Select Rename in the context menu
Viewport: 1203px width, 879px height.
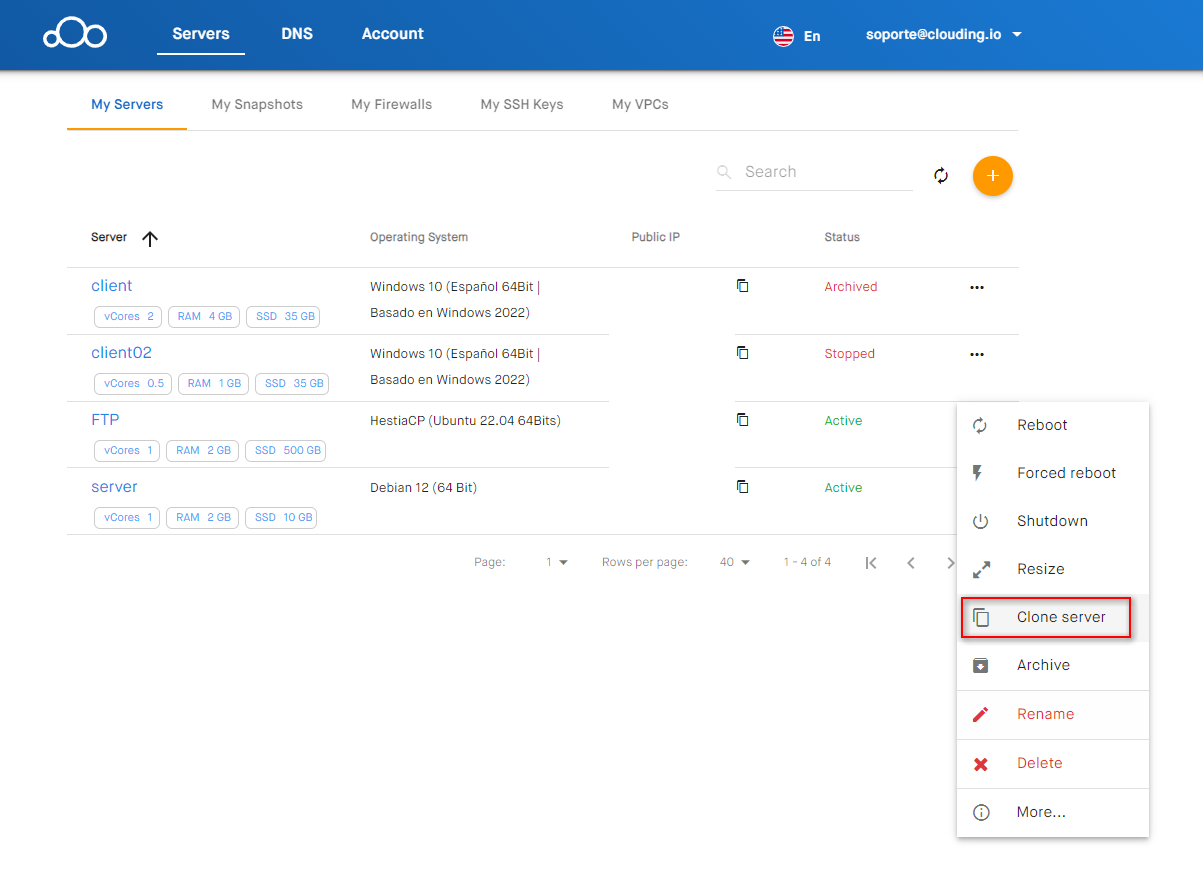[1053, 714]
